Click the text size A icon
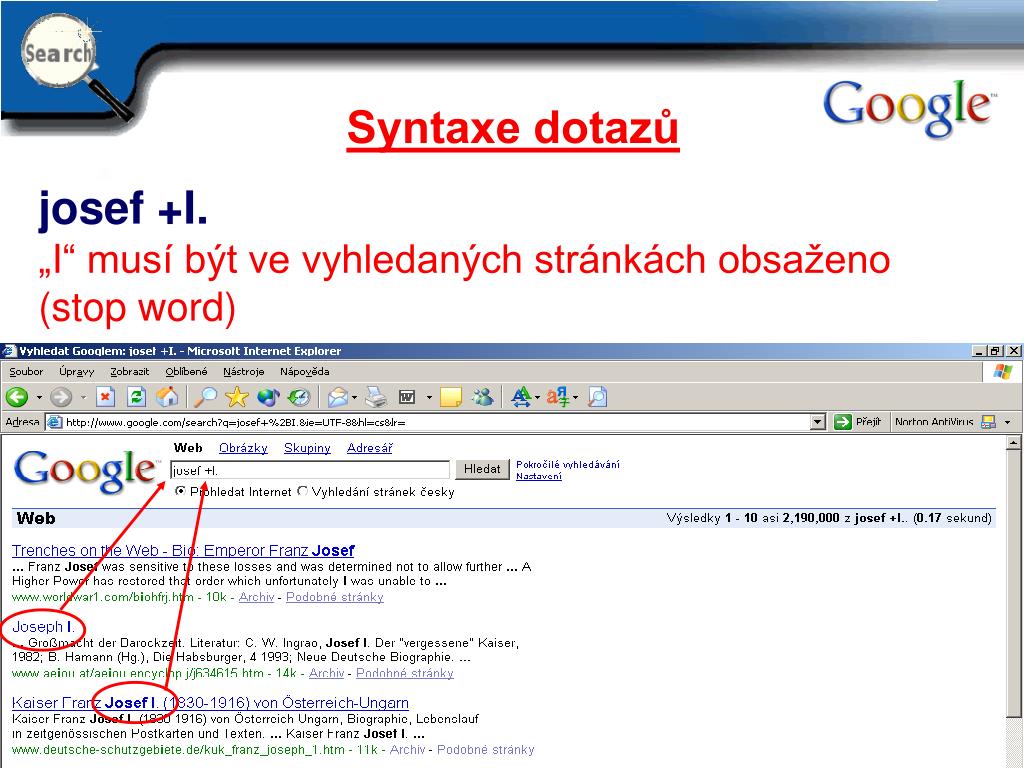This screenshot has height=768, width=1024. tap(521, 396)
